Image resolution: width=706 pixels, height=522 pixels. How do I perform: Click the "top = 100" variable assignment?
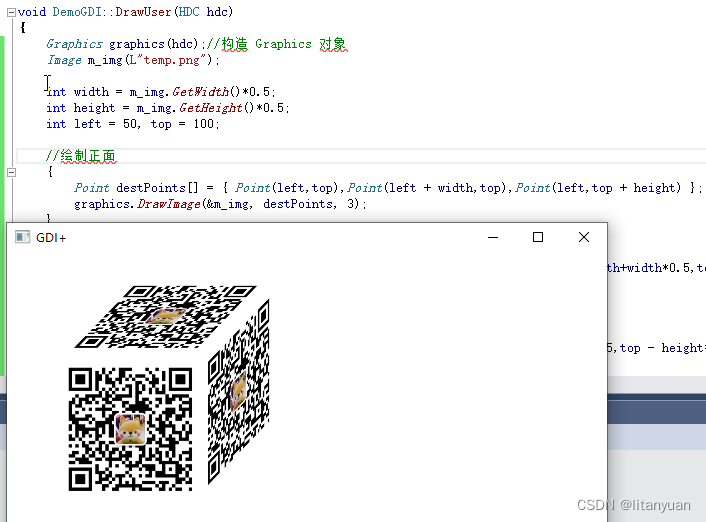[x=182, y=124]
